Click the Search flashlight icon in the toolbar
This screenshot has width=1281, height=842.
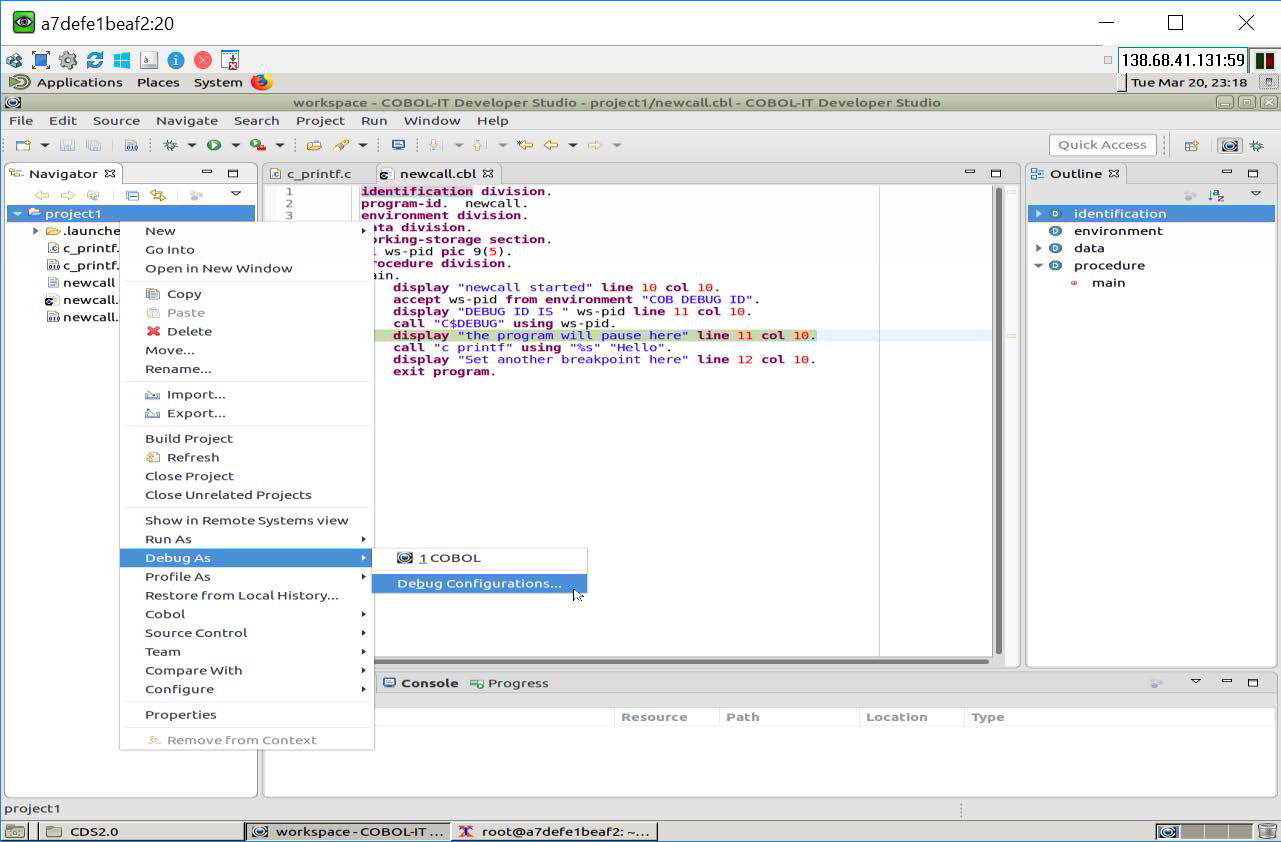point(343,144)
